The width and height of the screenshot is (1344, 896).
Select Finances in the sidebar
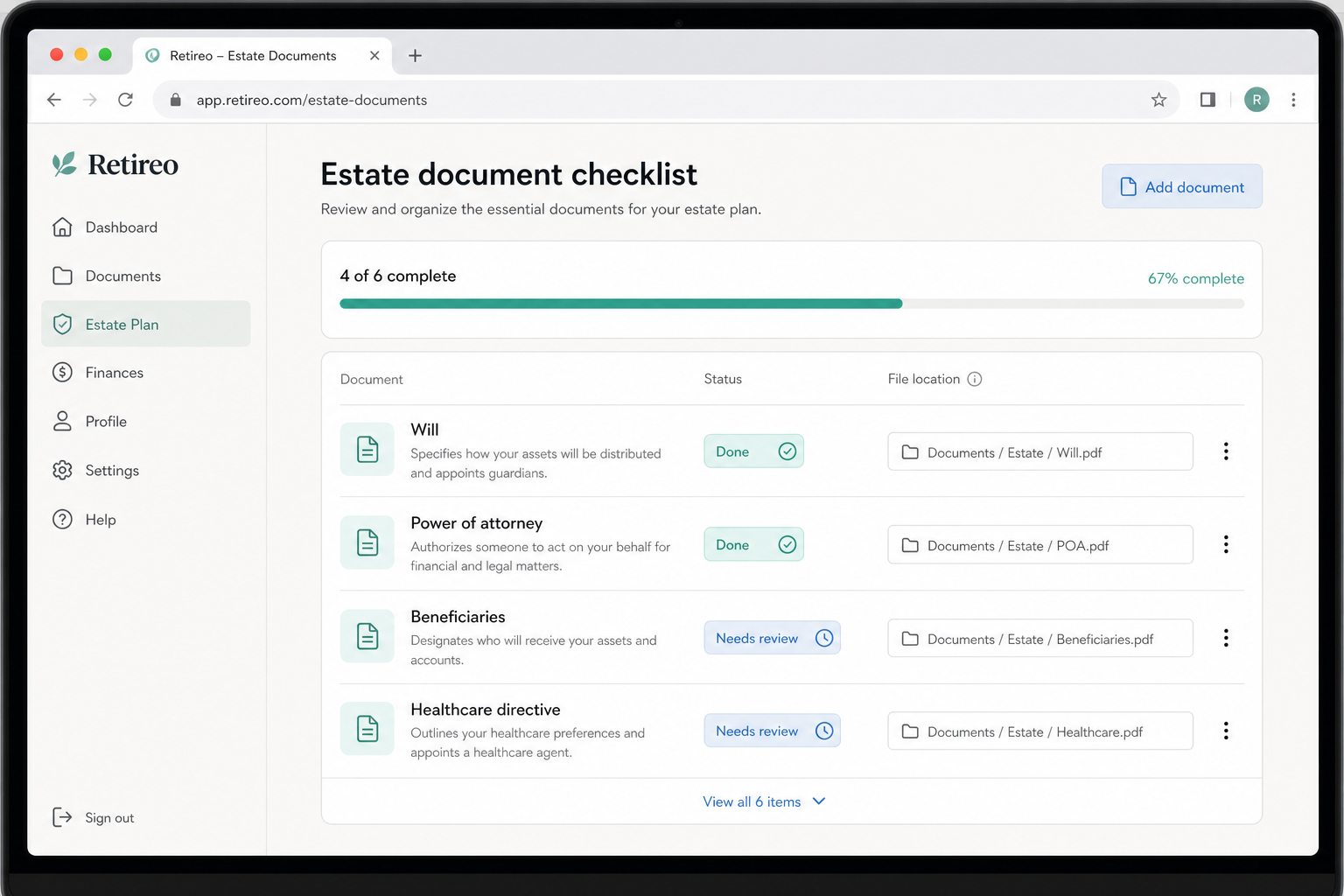(x=145, y=373)
